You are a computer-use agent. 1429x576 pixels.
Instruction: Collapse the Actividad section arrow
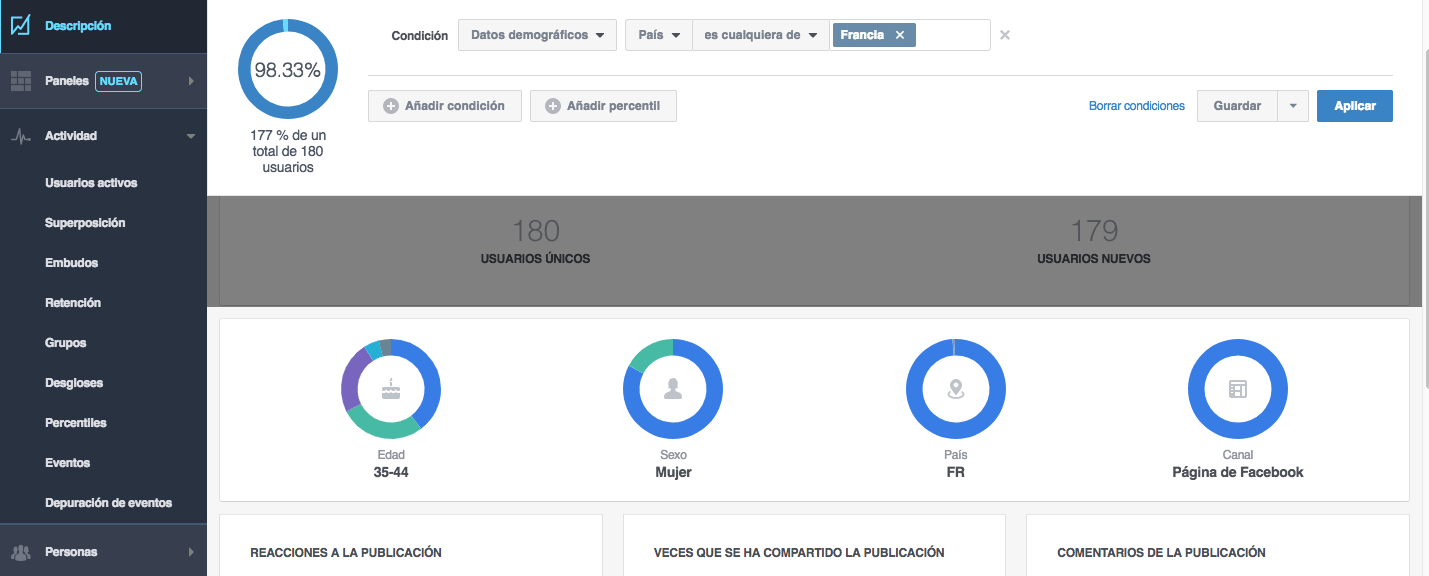[191, 136]
